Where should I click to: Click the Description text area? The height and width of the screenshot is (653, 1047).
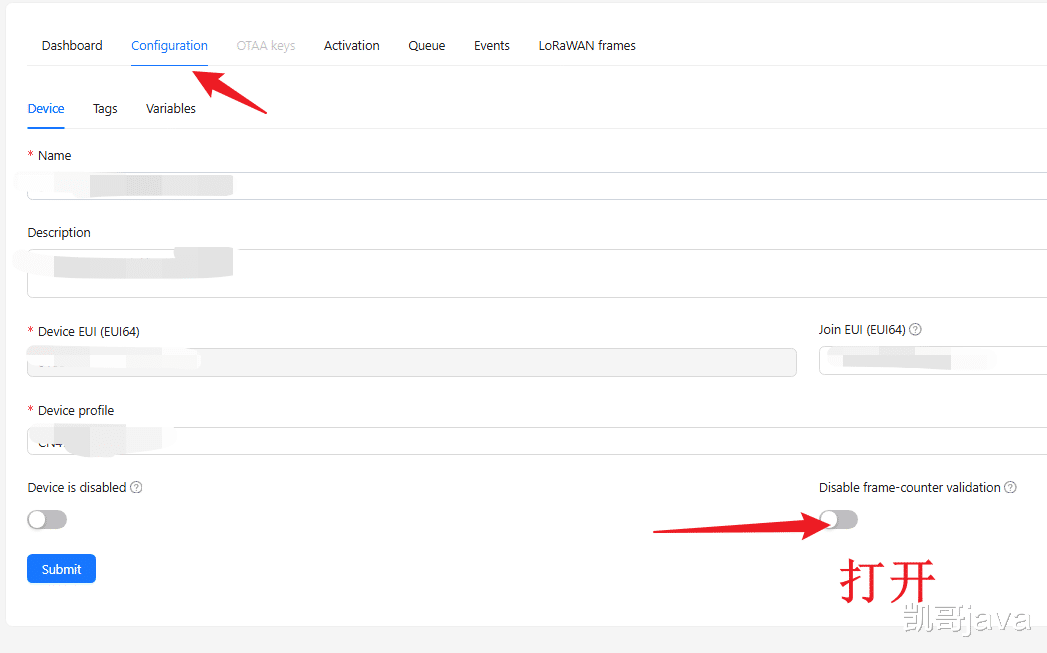tap(537, 273)
